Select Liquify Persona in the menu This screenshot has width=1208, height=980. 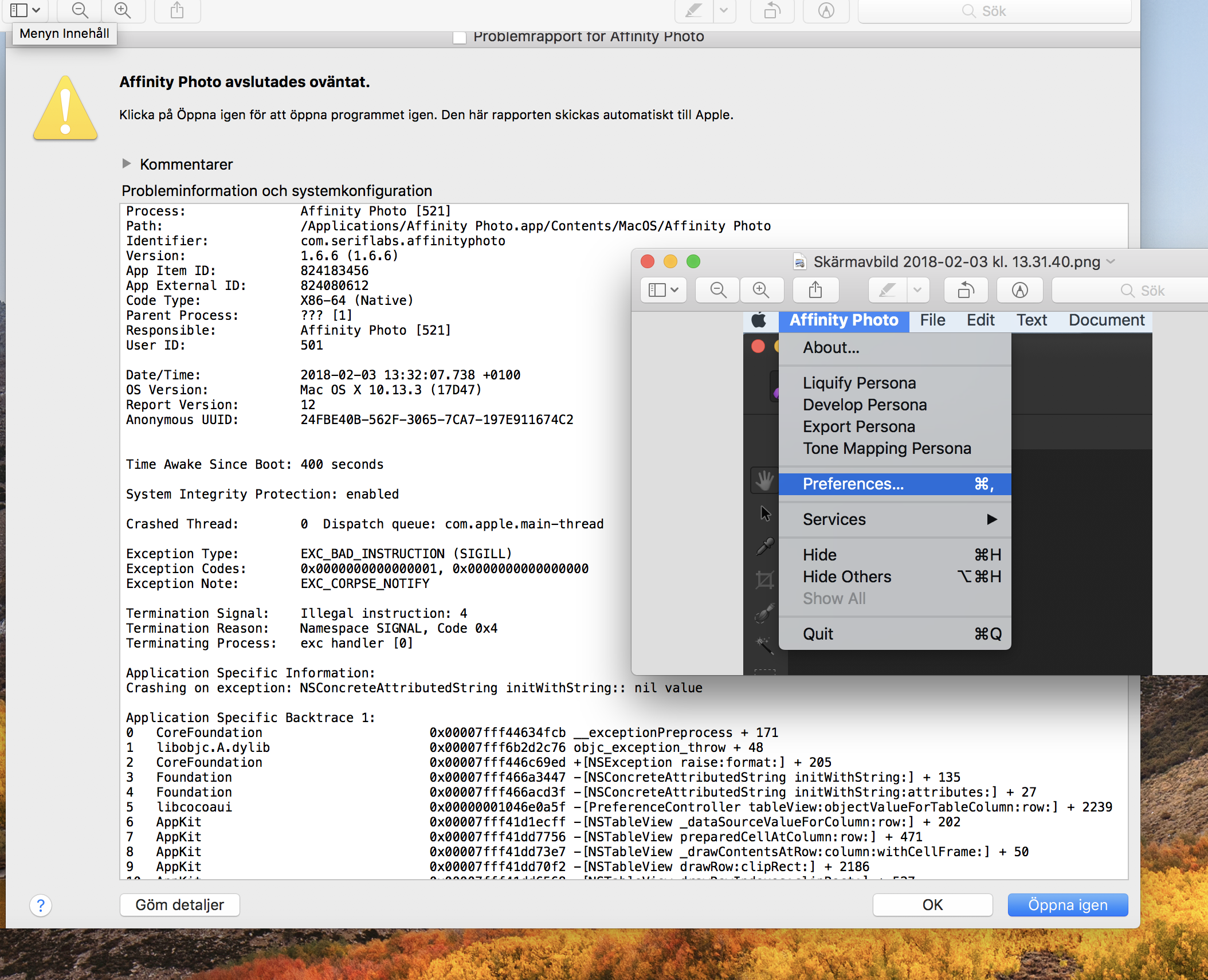click(895, 383)
